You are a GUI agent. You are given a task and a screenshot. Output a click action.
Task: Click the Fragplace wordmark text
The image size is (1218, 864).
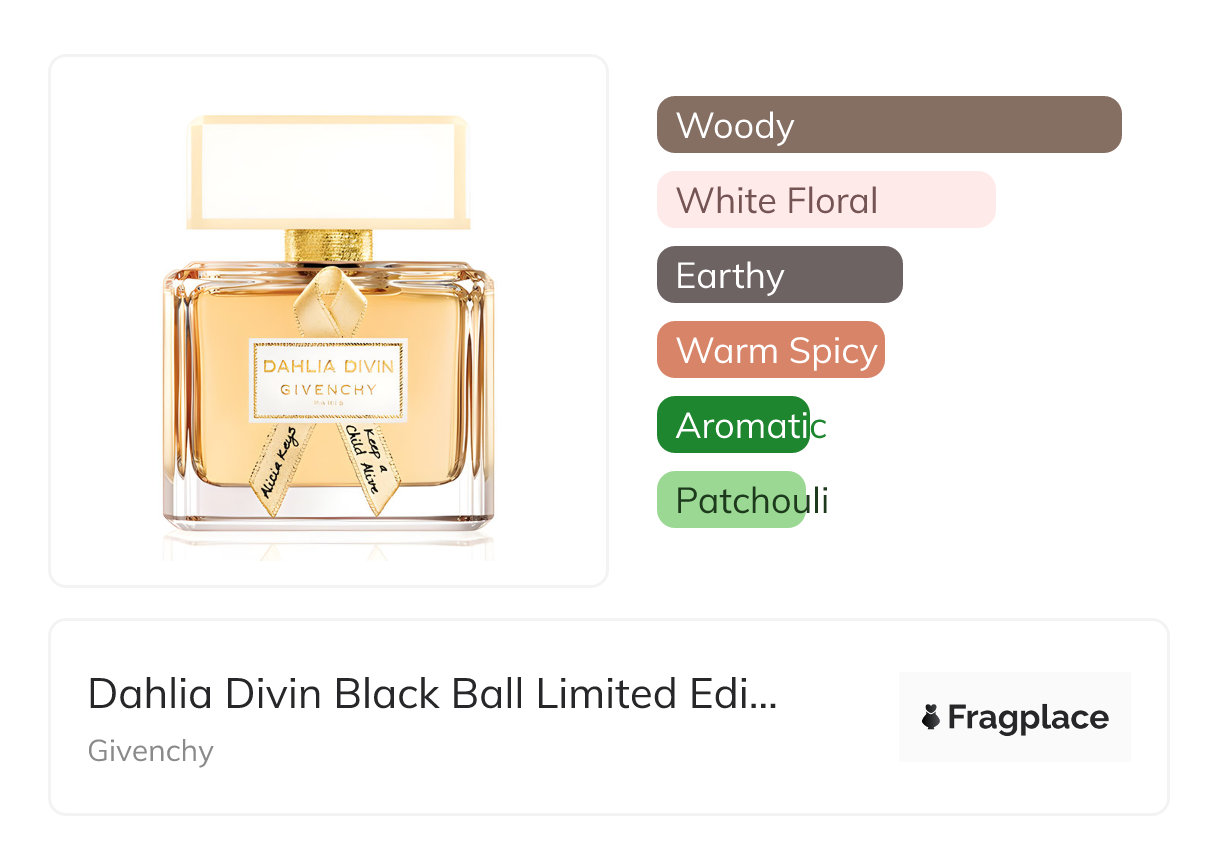[x=1028, y=717]
